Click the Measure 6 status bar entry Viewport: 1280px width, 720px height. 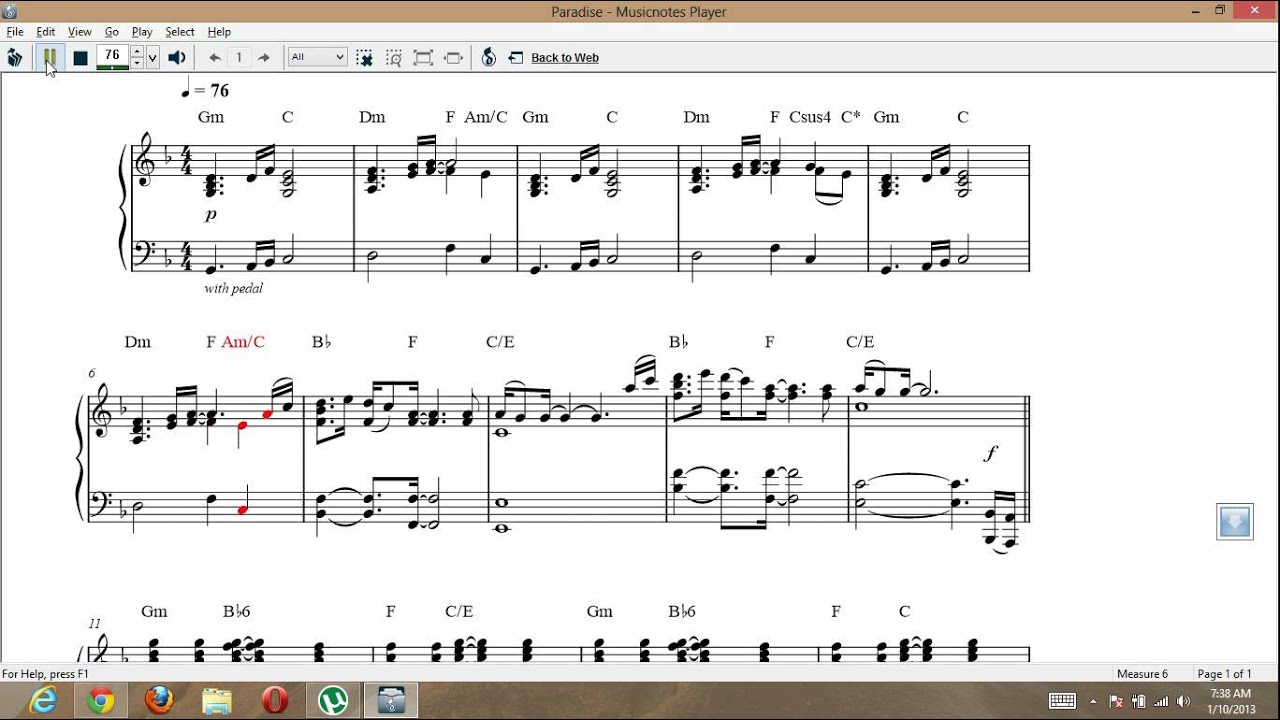click(x=1142, y=674)
